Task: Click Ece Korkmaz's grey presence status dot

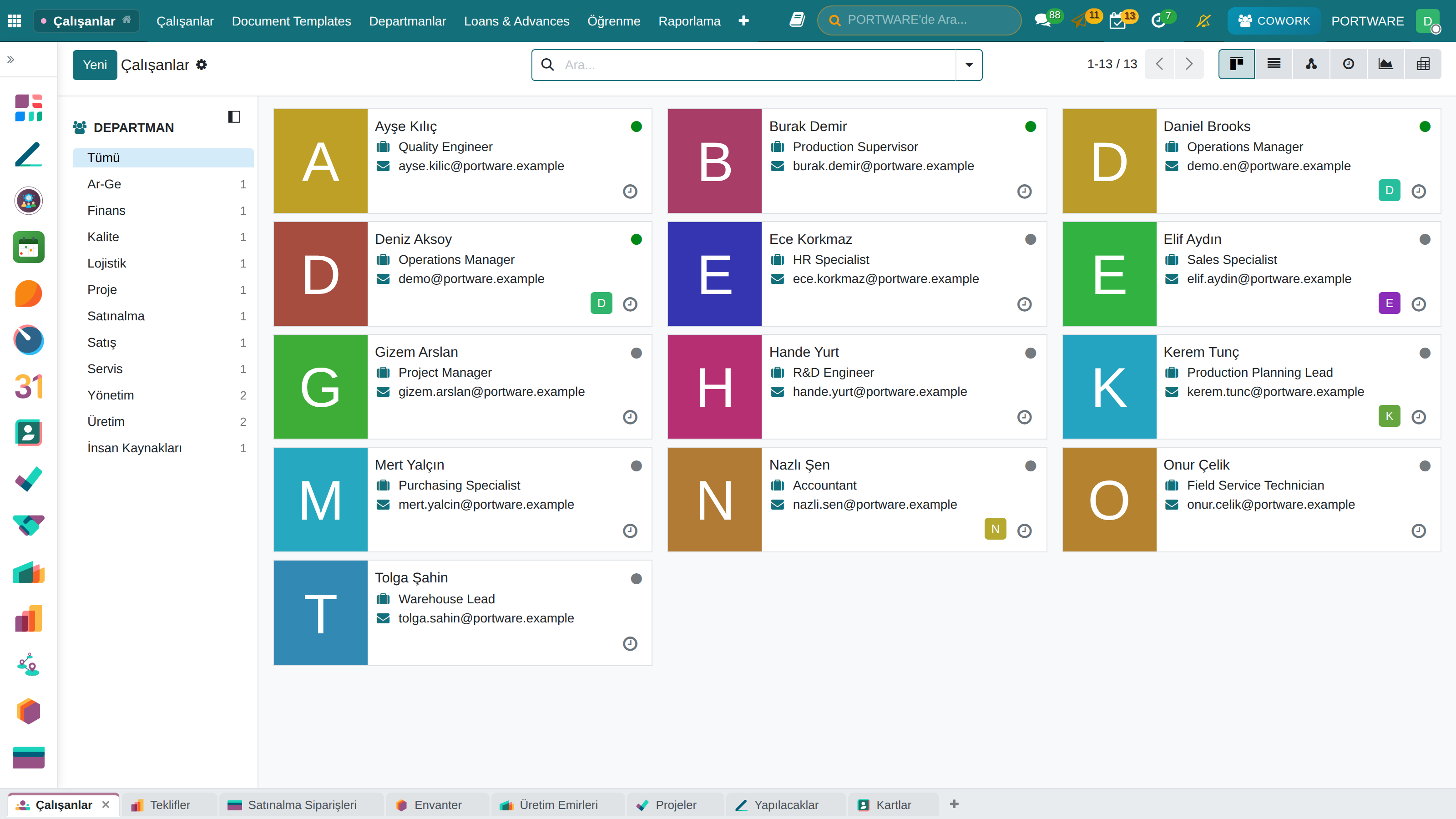Action: (1031, 240)
